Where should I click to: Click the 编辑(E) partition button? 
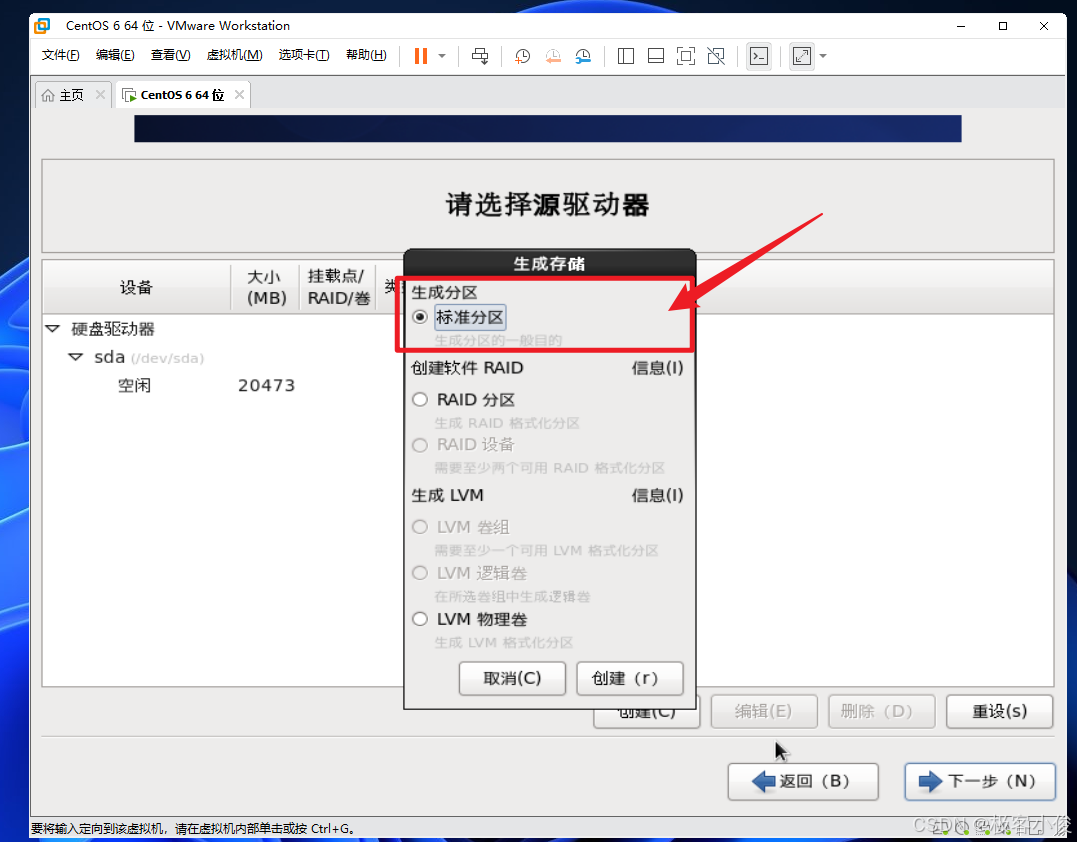764,712
